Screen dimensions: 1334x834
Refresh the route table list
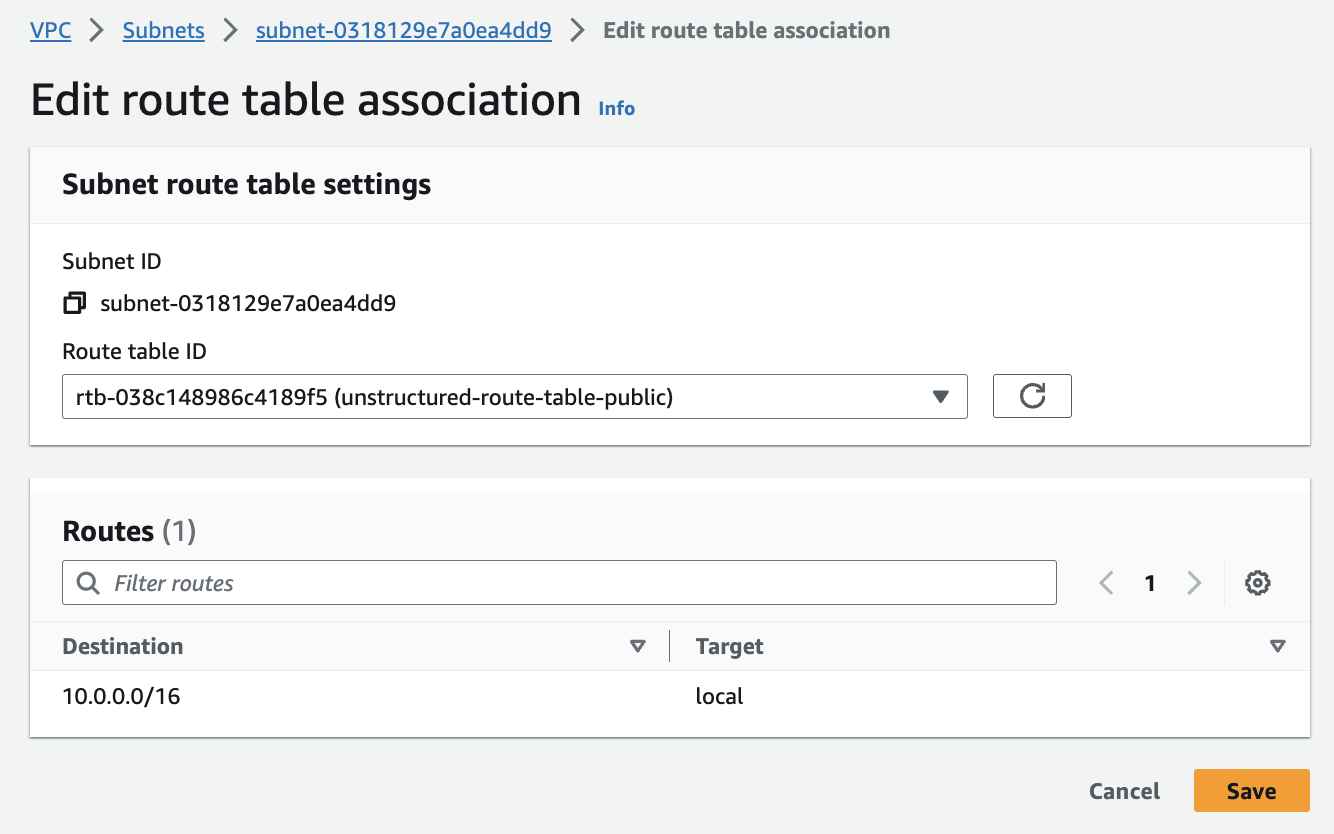point(1032,396)
